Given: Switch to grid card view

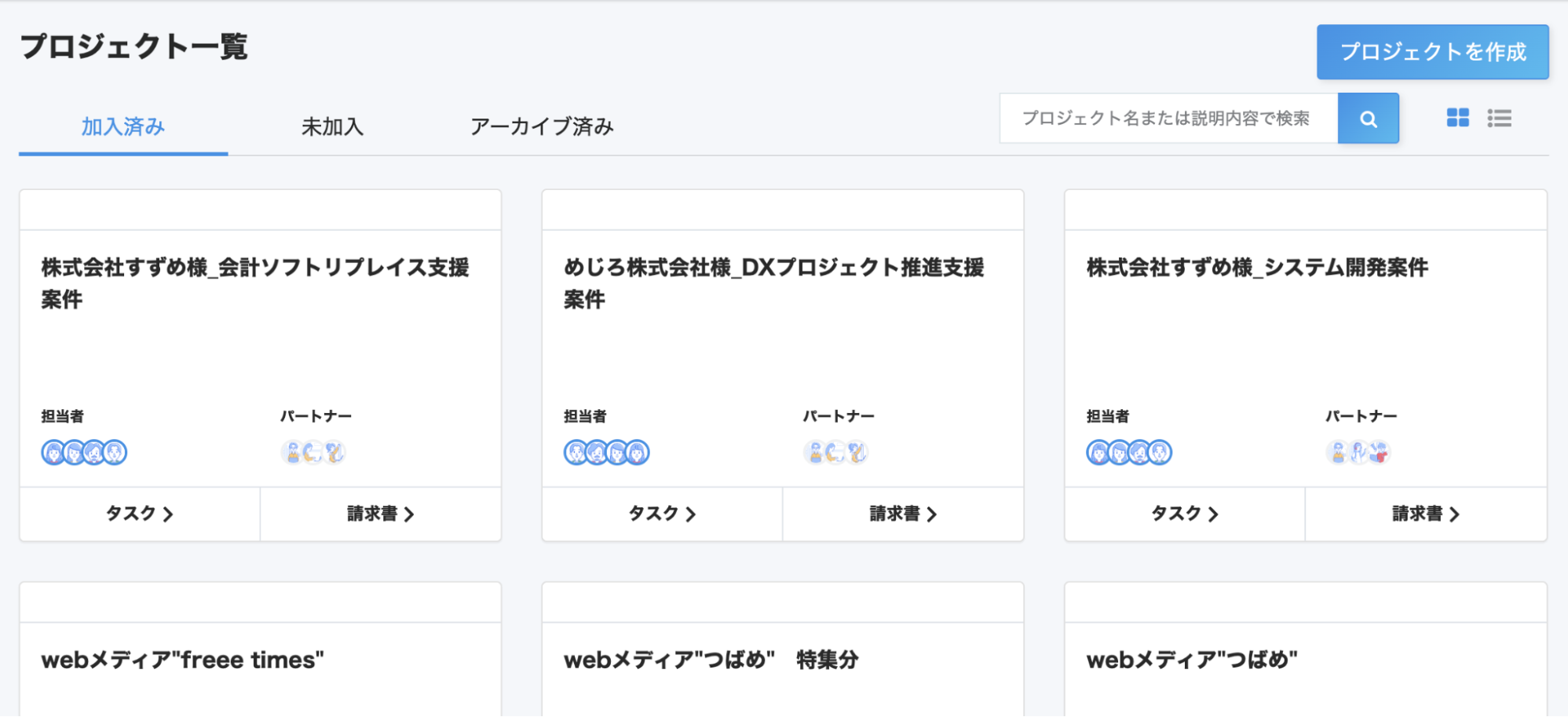Looking at the screenshot, I should (x=1457, y=118).
